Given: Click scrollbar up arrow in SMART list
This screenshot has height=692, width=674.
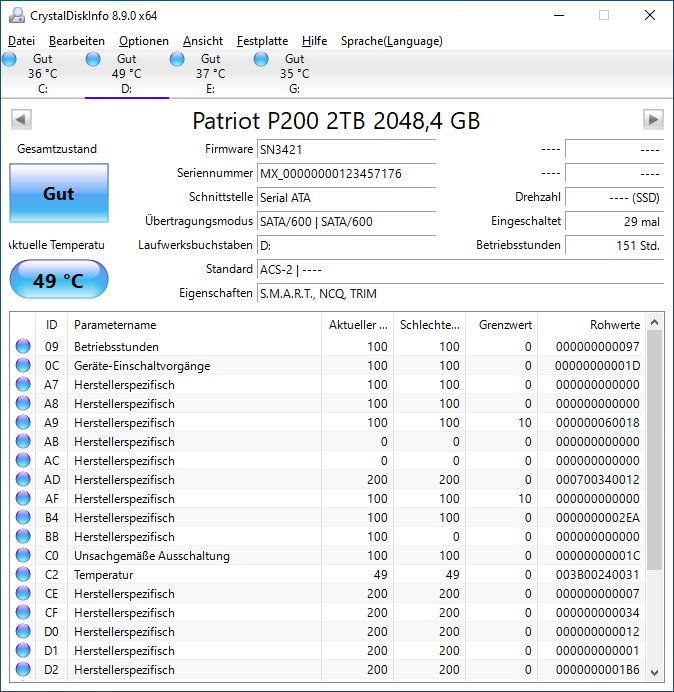Looking at the screenshot, I should click(655, 323).
